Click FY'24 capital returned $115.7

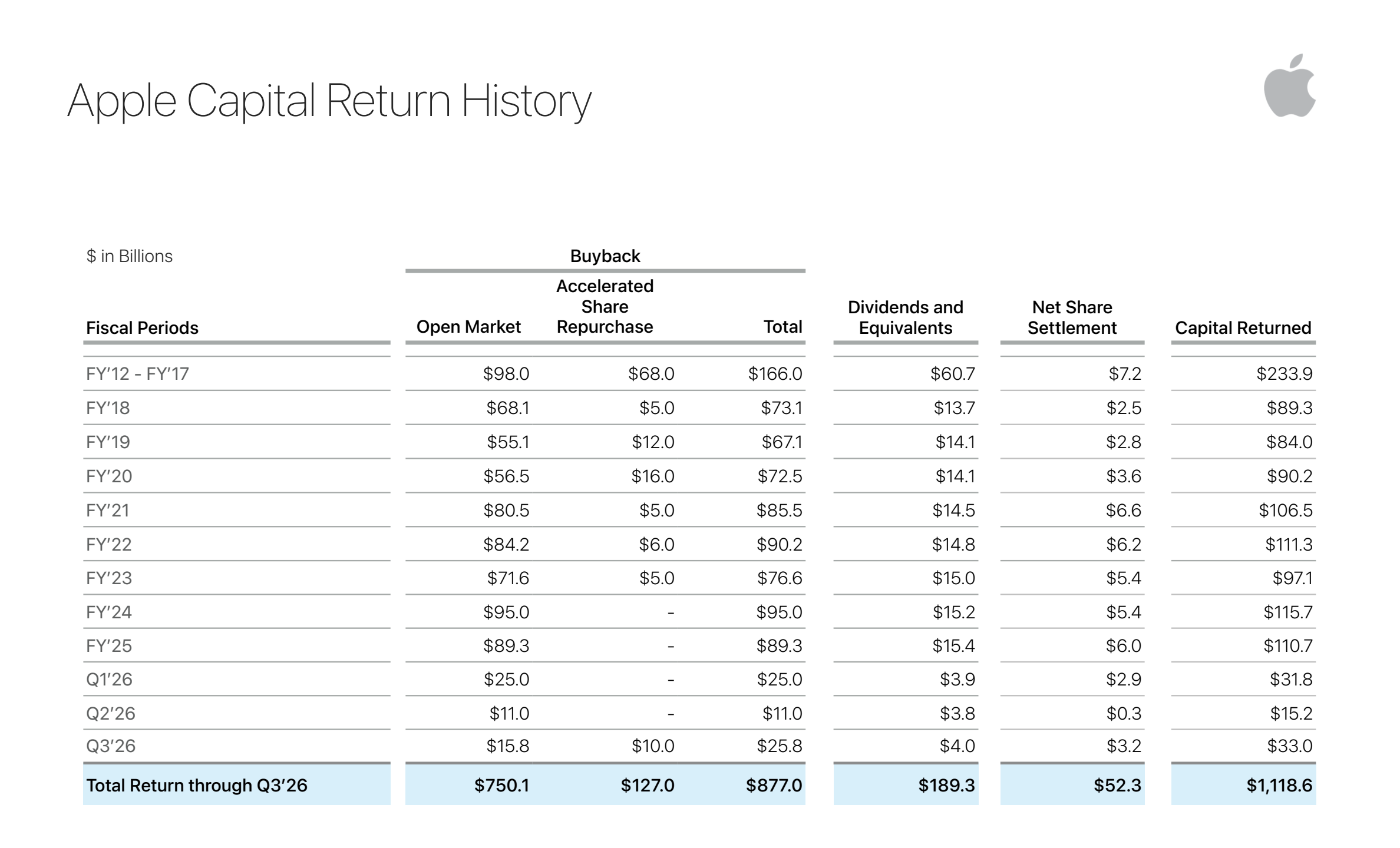click(1288, 612)
